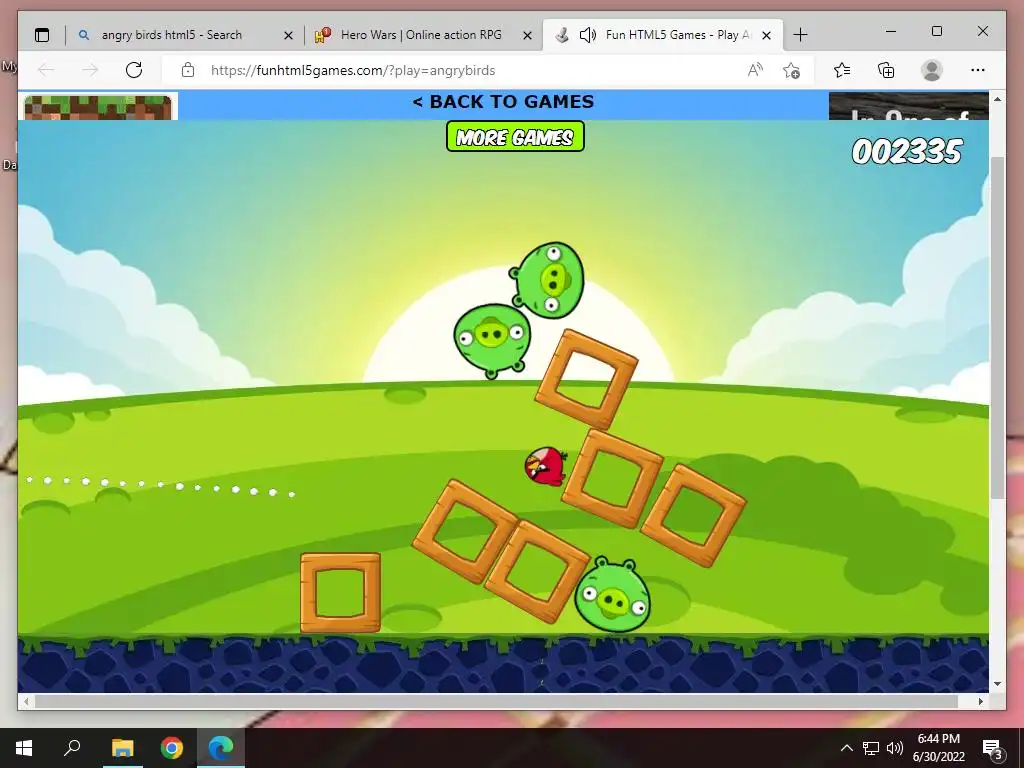This screenshot has height=768, width=1024.
Task: Open the network status icon
Action: pyautogui.click(x=871, y=748)
